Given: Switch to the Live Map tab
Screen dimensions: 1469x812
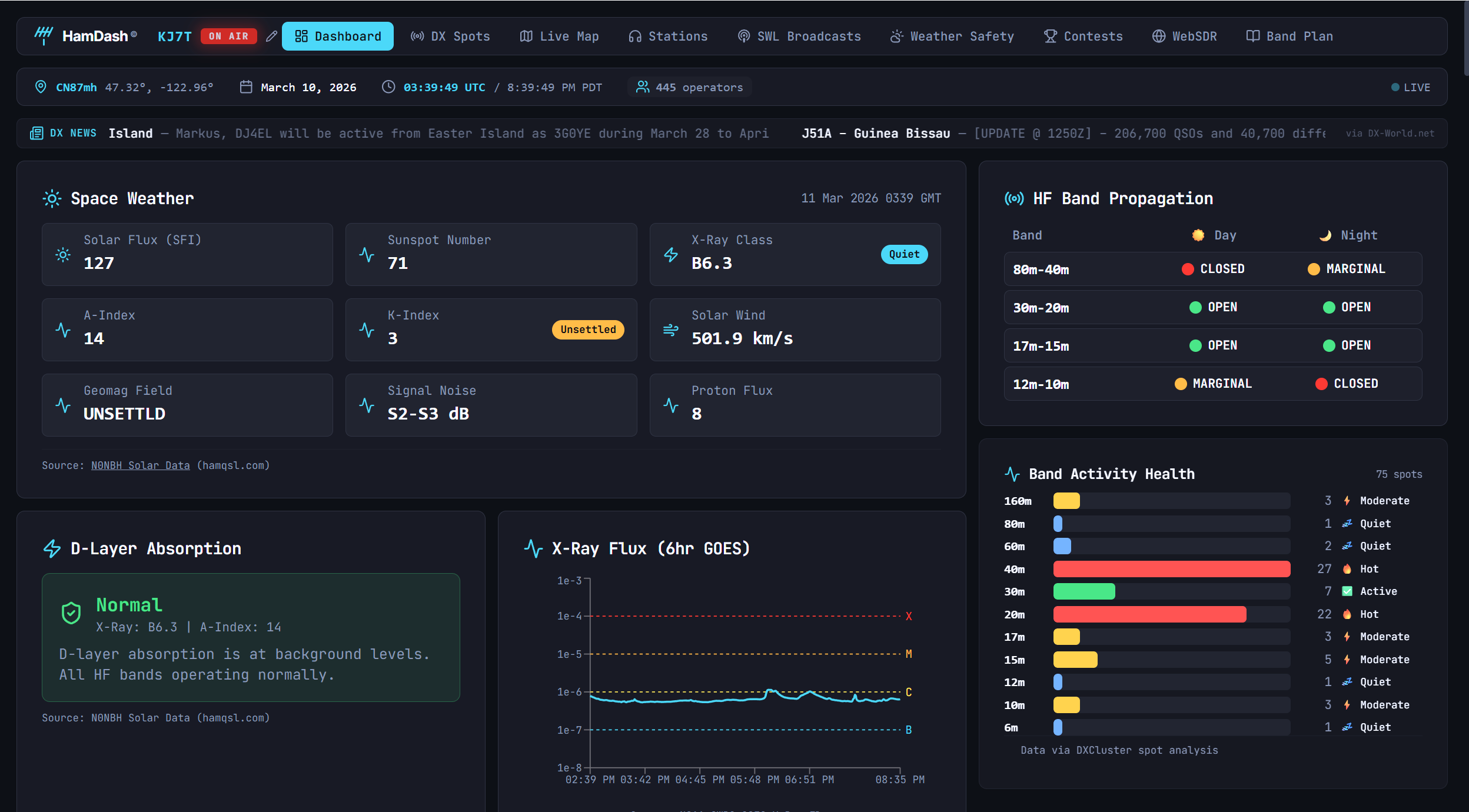Looking at the screenshot, I should [x=559, y=36].
